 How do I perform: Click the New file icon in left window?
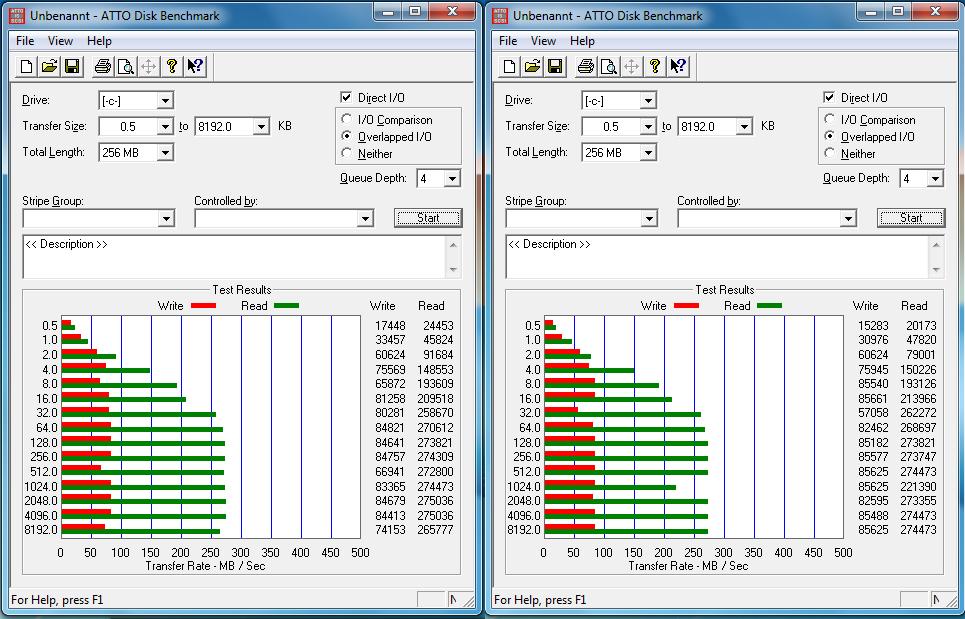click(x=27, y=67)
